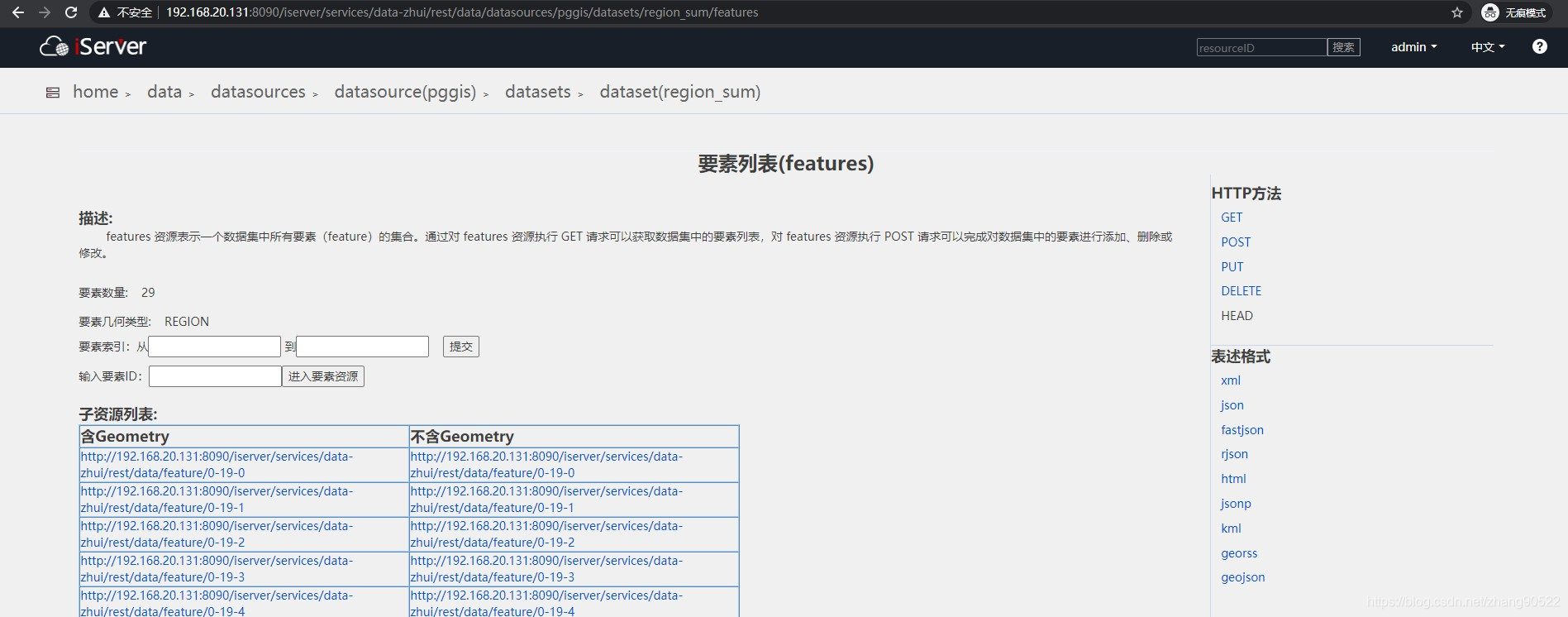Switch to georss representation format
Image resolution: width=1568 pixels, height=617 pixels.
click(x=1239, y=553)
